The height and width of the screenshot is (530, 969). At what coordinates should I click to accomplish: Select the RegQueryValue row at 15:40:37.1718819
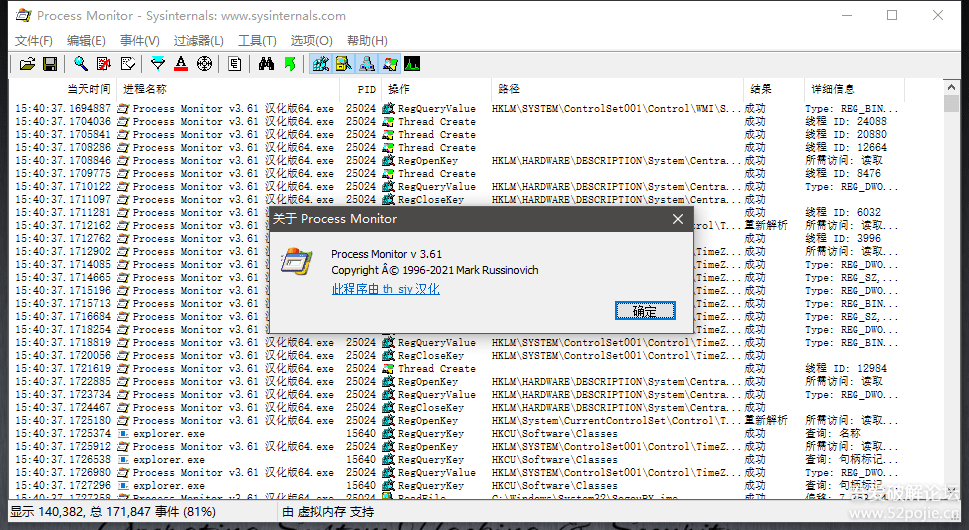(x=457, y=342)
